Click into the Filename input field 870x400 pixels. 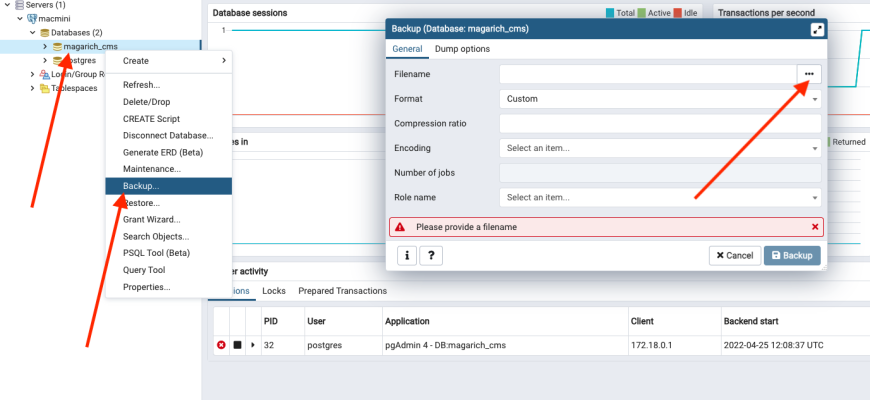point(647,73)
